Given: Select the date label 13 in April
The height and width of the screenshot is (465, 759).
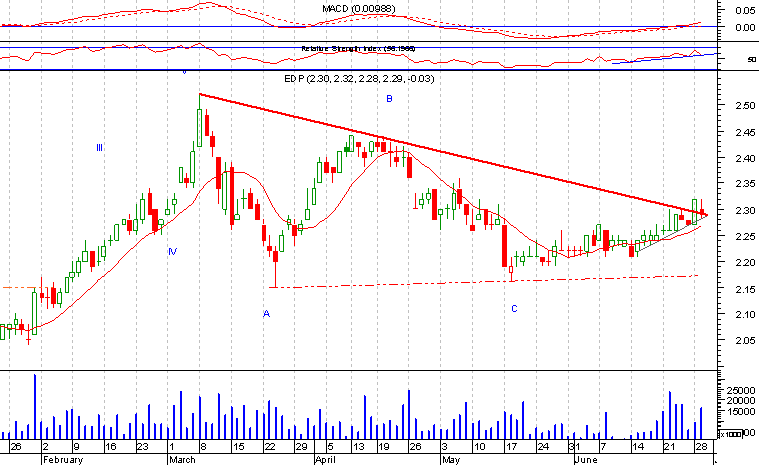Looking at the screenshot, I should point(358,447).
